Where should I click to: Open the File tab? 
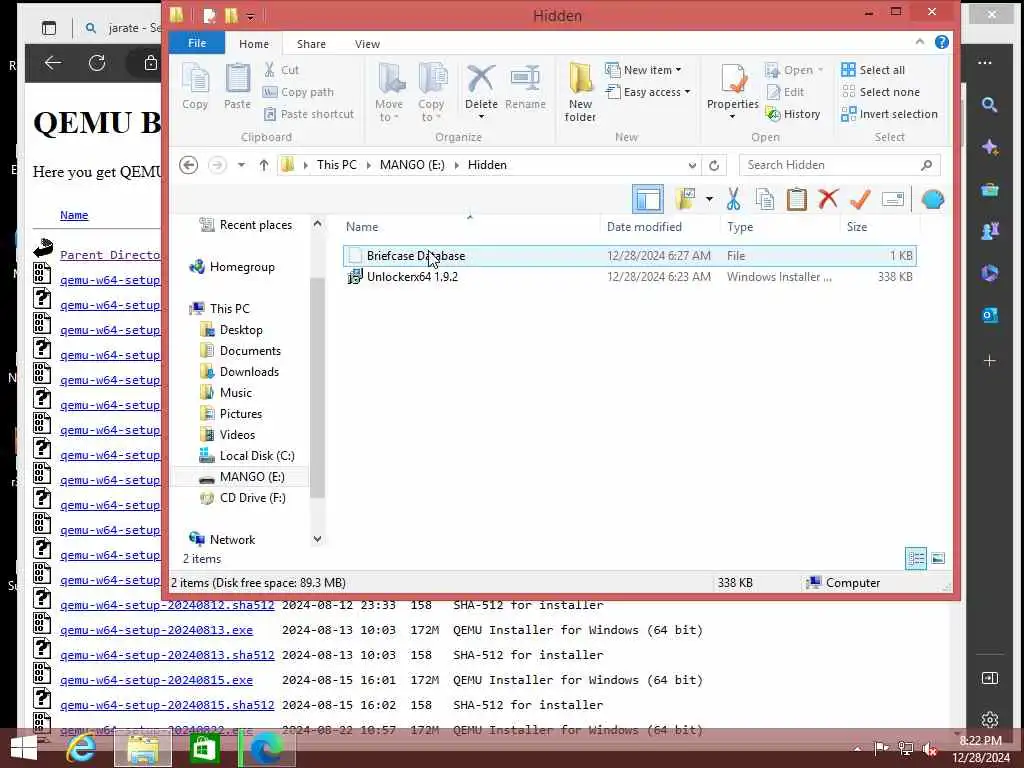click(197, 43)
